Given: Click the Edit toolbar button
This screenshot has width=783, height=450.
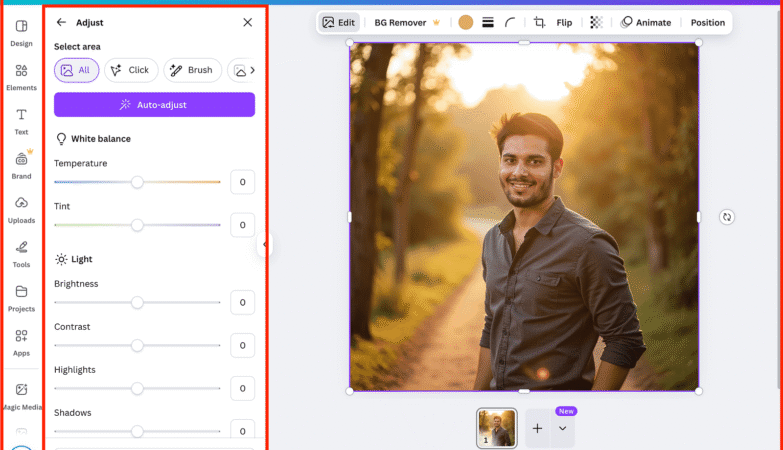Looking at the screenshot, I should click(x=339, y=22).
